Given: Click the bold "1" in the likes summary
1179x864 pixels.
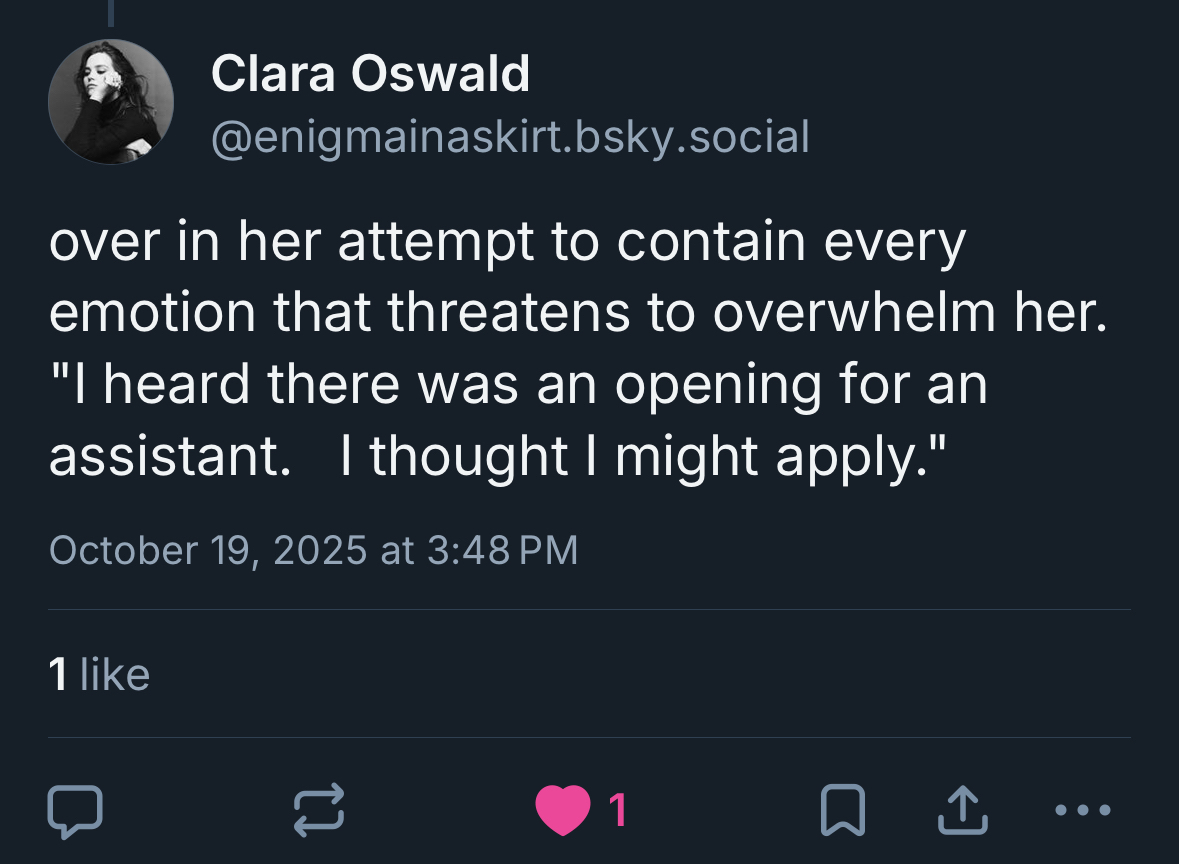Looking at the screenshot, I should (59, 675).
